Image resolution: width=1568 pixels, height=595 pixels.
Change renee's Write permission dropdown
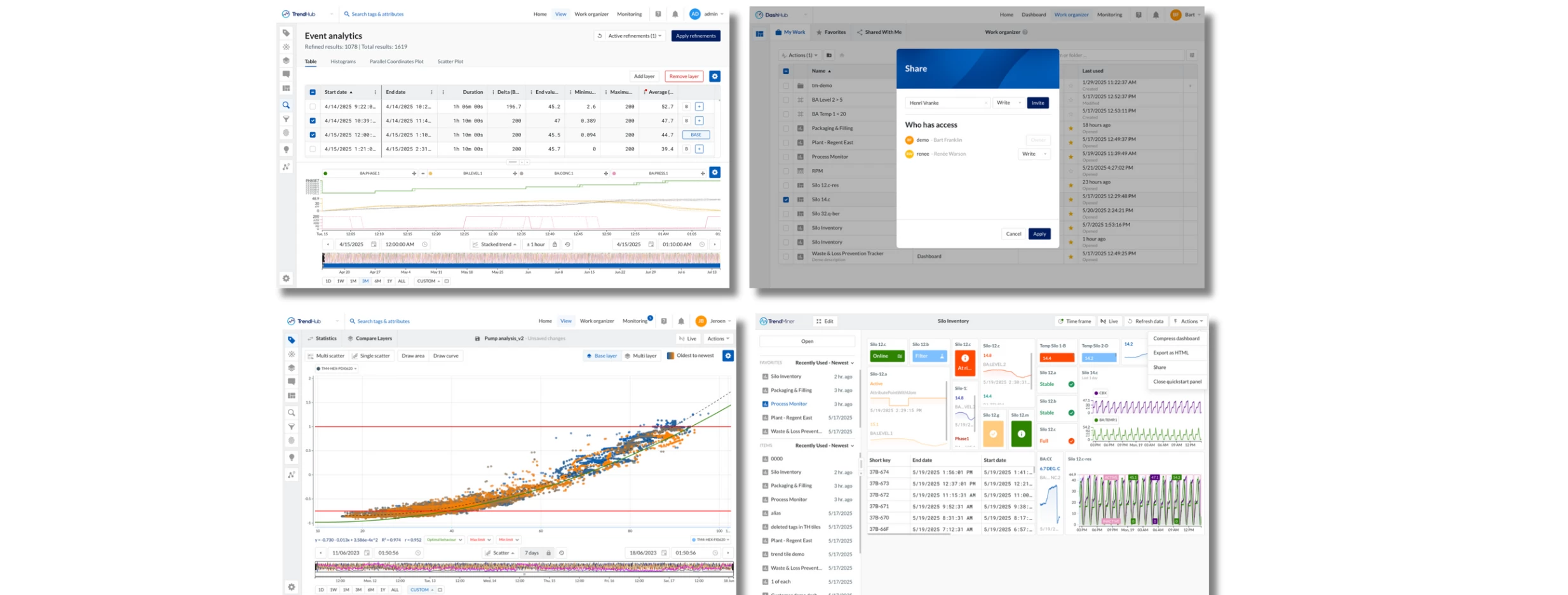(1034, 154)
